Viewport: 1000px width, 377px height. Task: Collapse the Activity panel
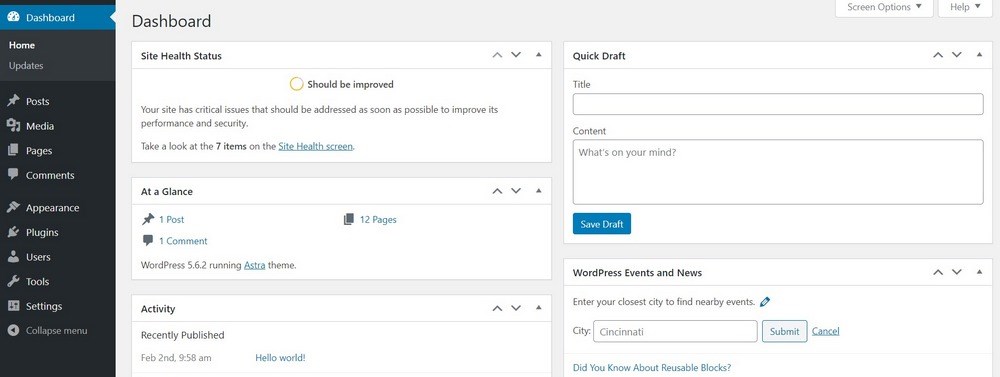coord(538,308)
